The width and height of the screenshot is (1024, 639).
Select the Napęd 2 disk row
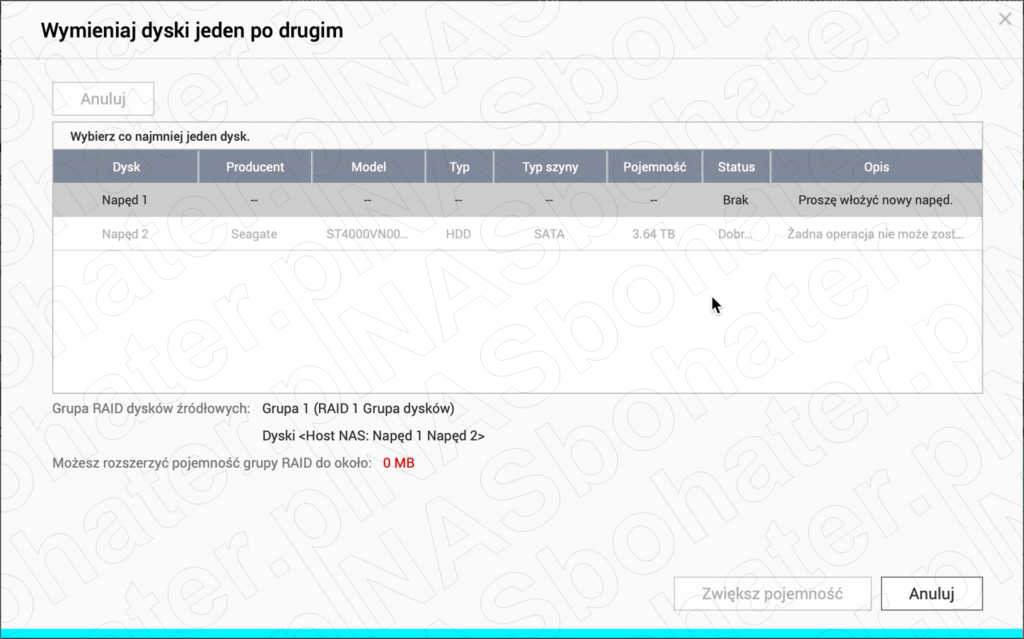coord(125,234)
